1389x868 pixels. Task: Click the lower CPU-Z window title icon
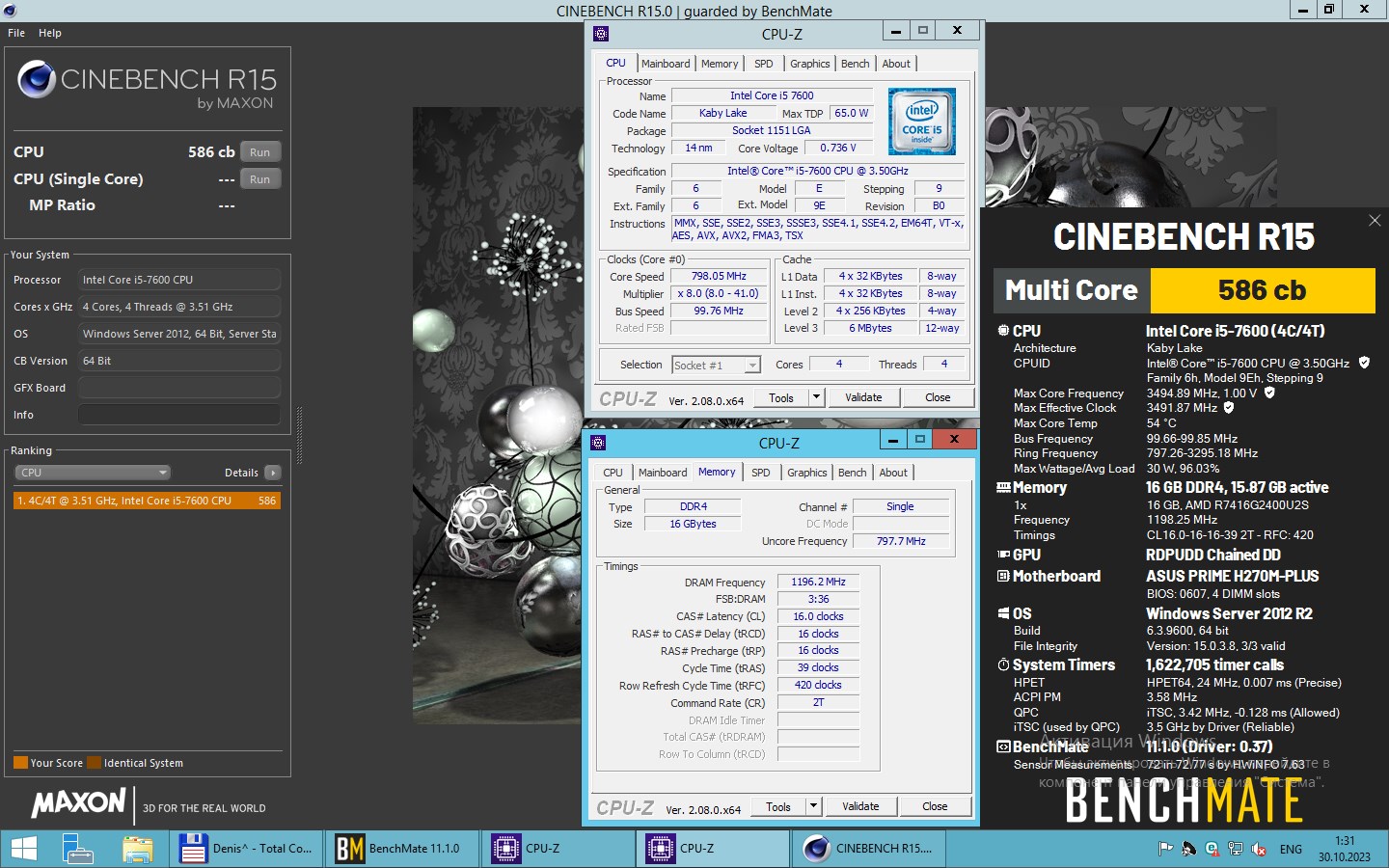[598, 443]
